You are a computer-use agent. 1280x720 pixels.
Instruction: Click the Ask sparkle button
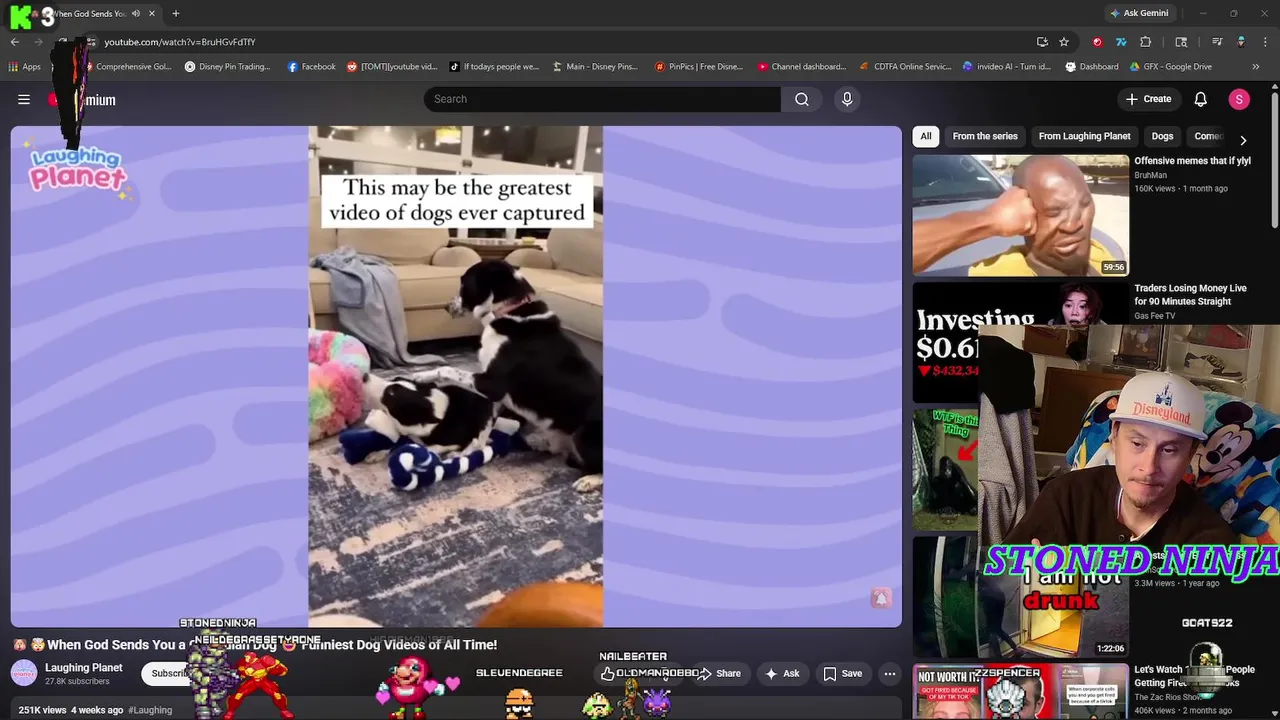[782, 674]
